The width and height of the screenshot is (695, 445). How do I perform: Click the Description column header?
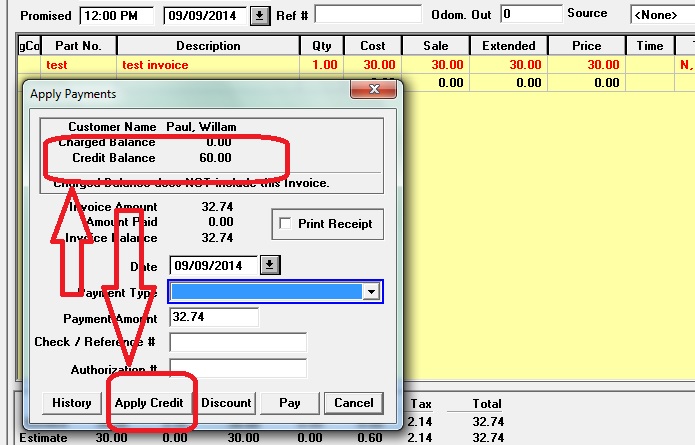208,46
